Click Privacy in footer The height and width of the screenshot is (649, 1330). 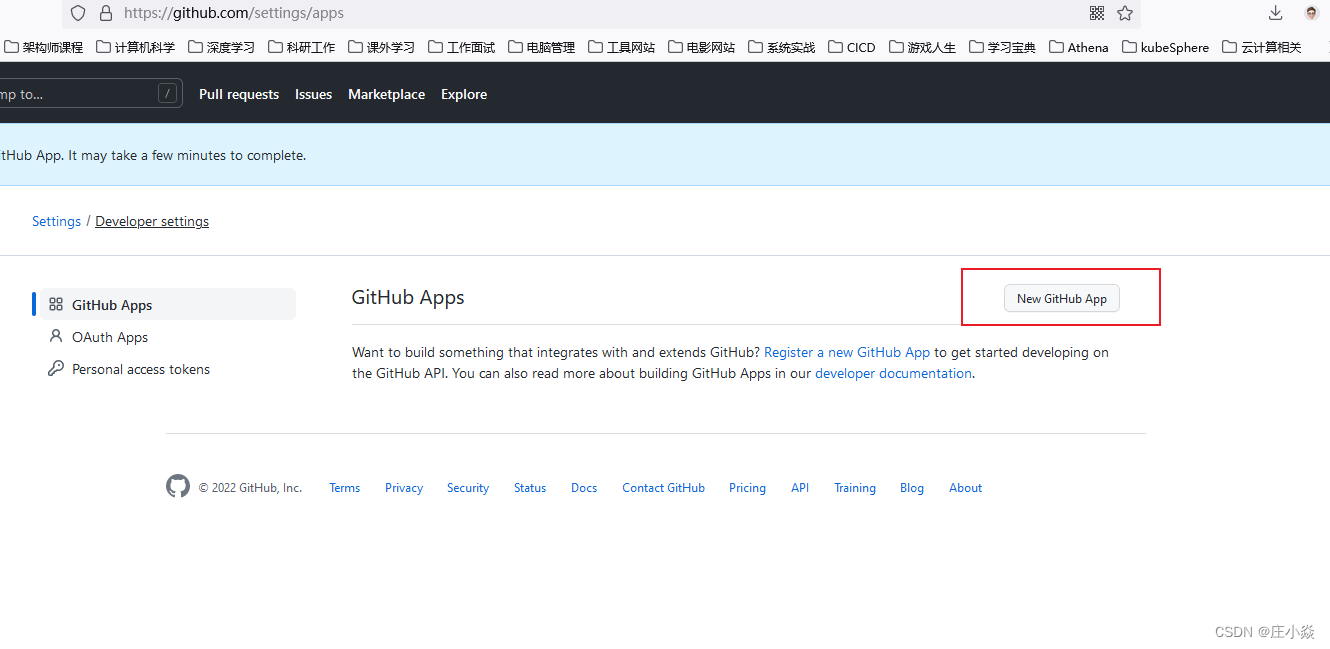(x=404, y=488)
